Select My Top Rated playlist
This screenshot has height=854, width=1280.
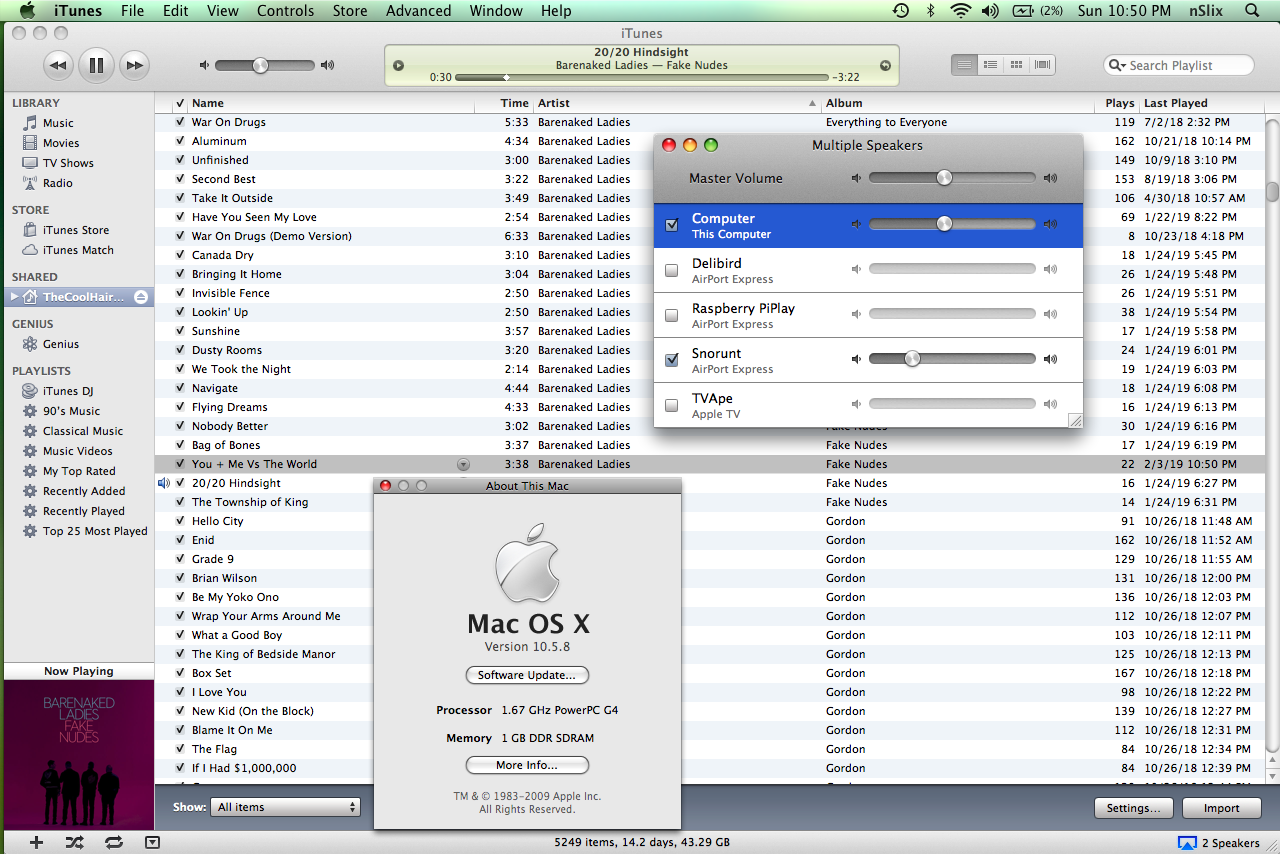coord(79,471)
